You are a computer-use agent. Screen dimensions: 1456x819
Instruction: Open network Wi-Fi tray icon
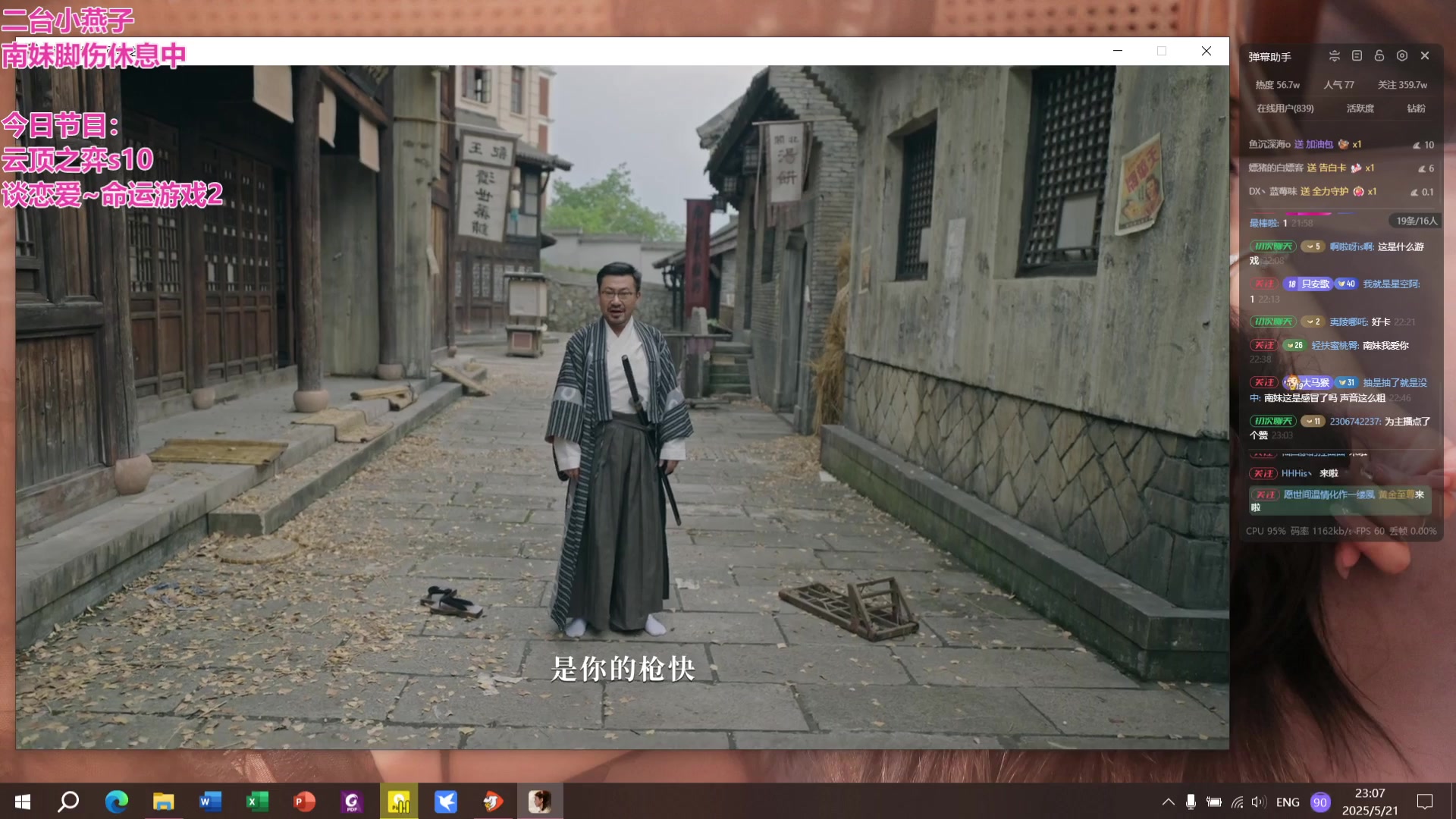click(1237, 802)
